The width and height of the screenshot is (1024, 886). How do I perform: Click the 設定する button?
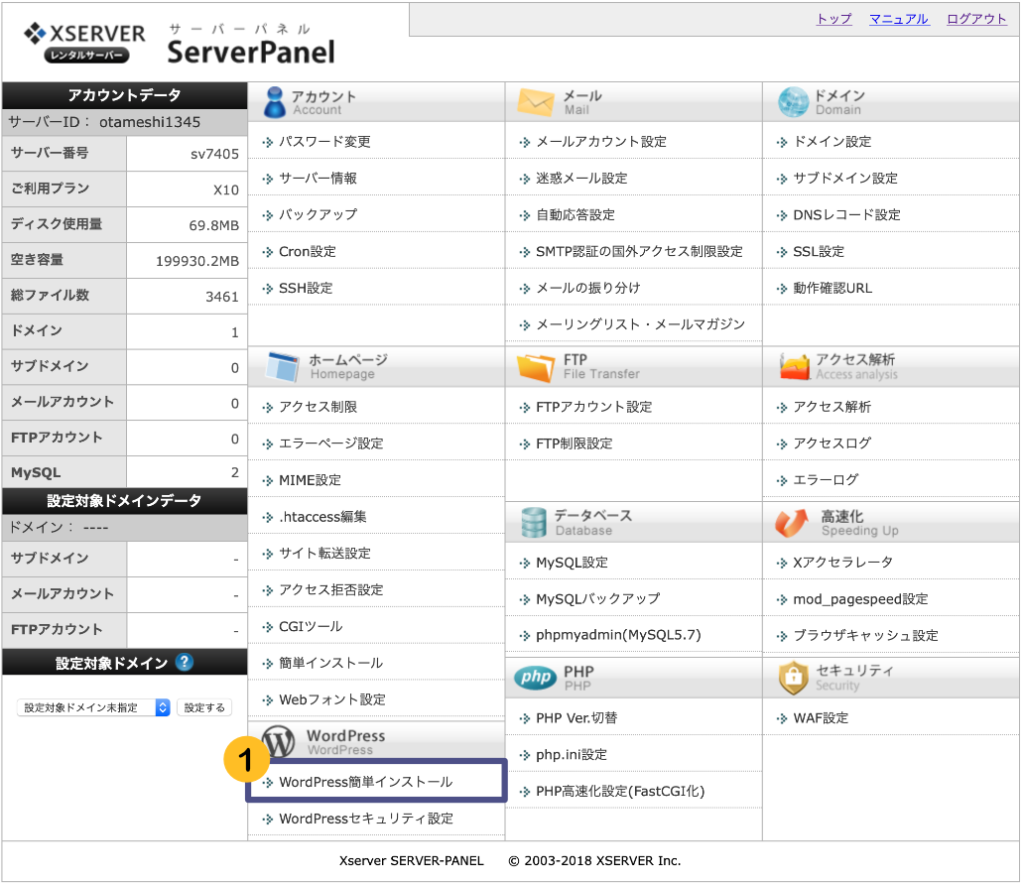[x=204, y=708]
